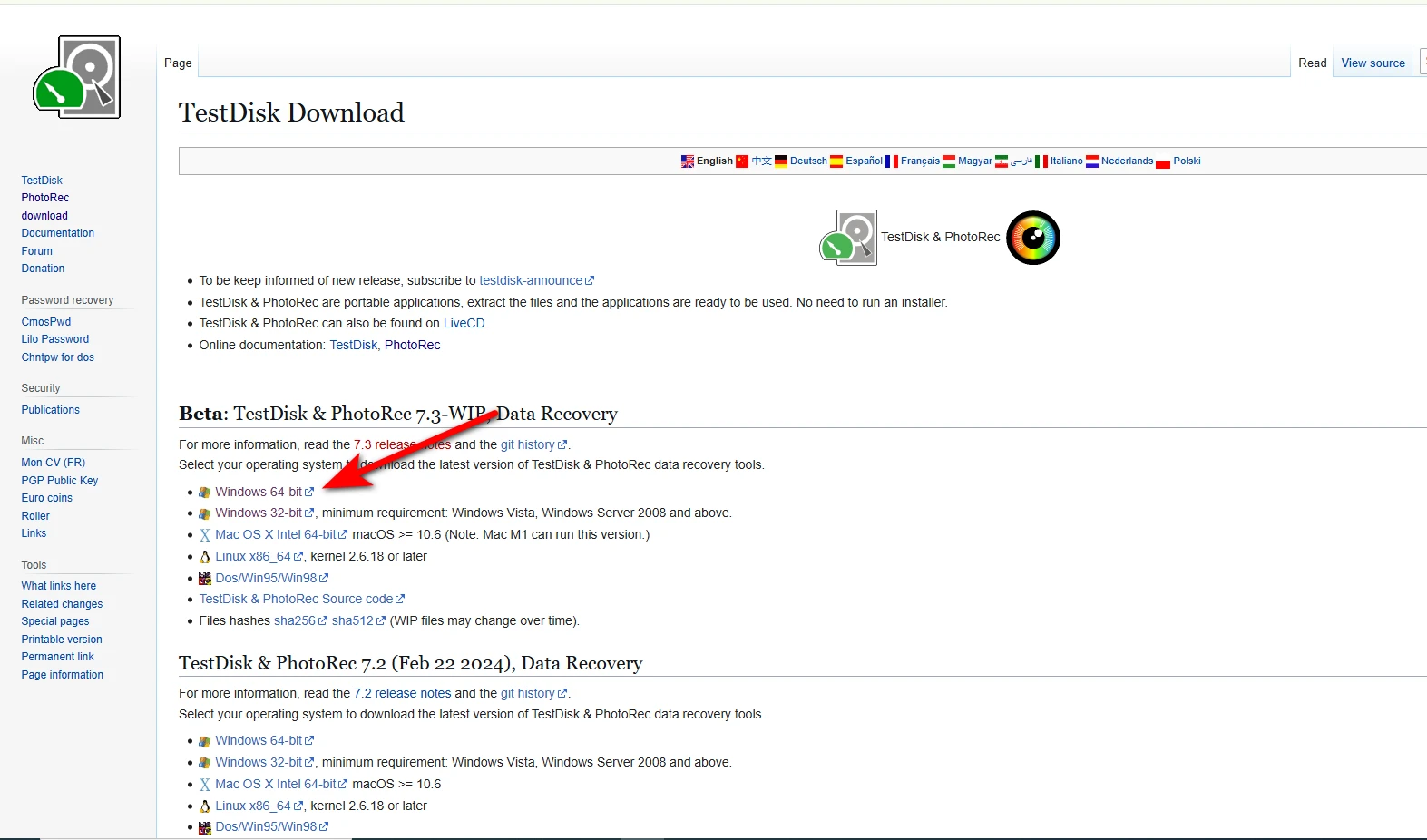This screenshot has width=1427, height=840.
Task: Open the View source tab
Action: coord(1373,63)
